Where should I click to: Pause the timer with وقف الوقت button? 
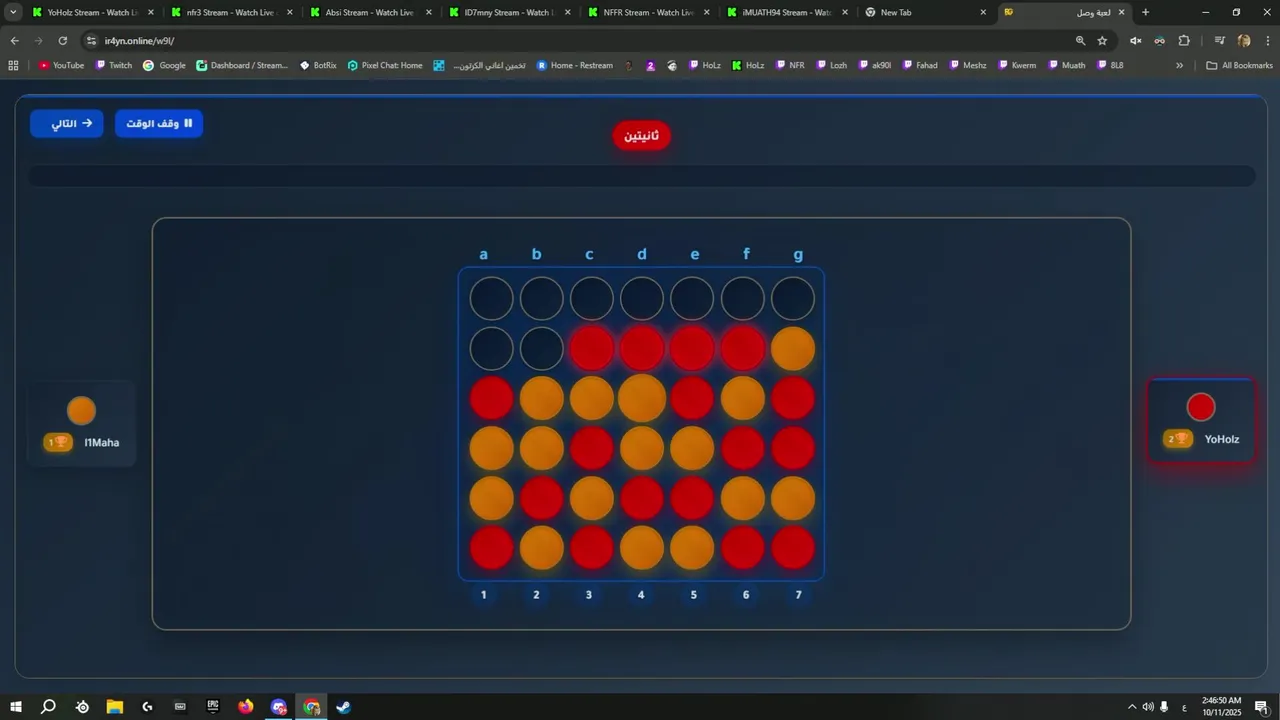(x=159, y=123)
